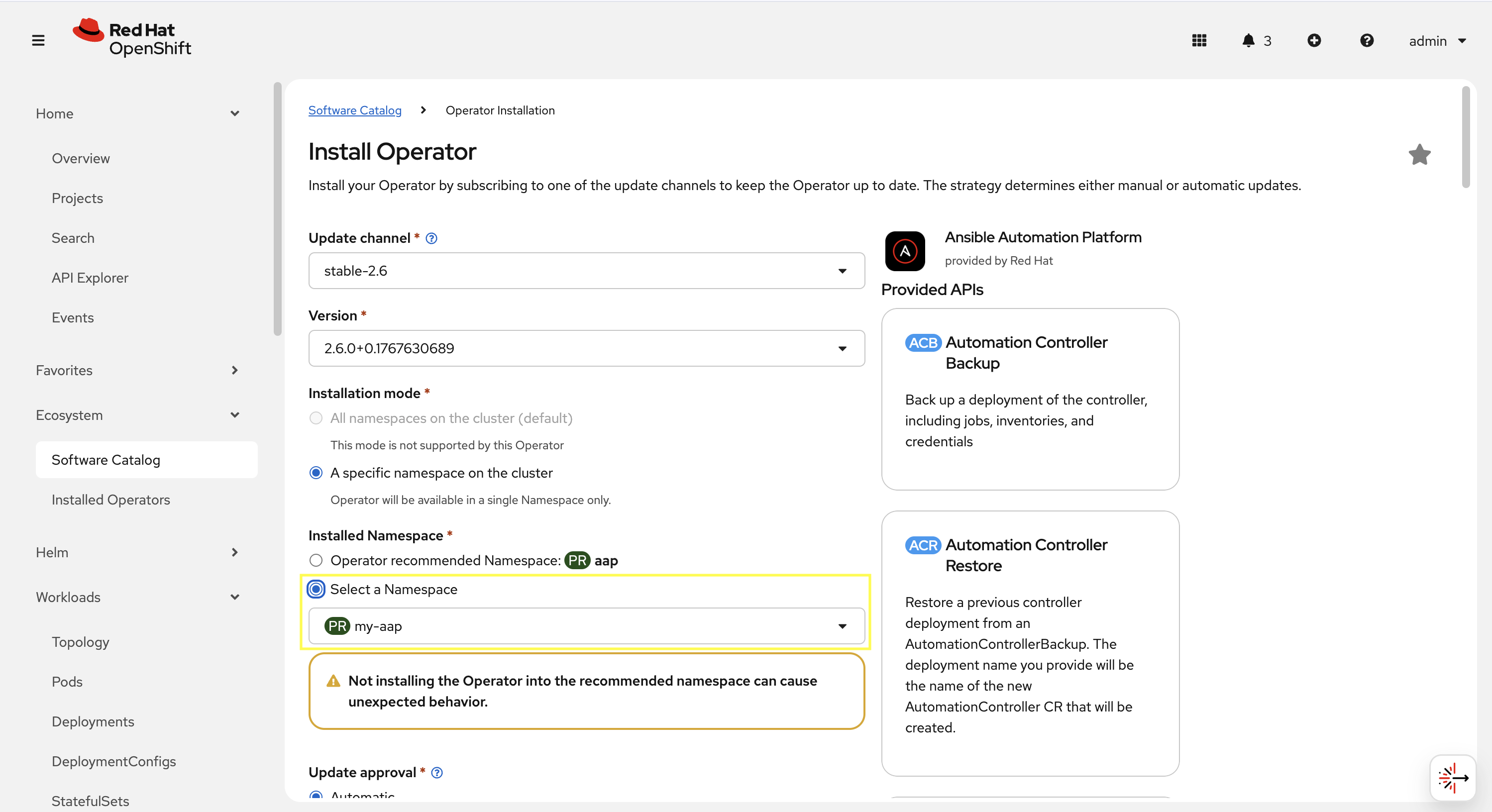Favorite this operator with the star icon
The width and height of the screenshot is (1492, 812).
tap(1420, 153)
